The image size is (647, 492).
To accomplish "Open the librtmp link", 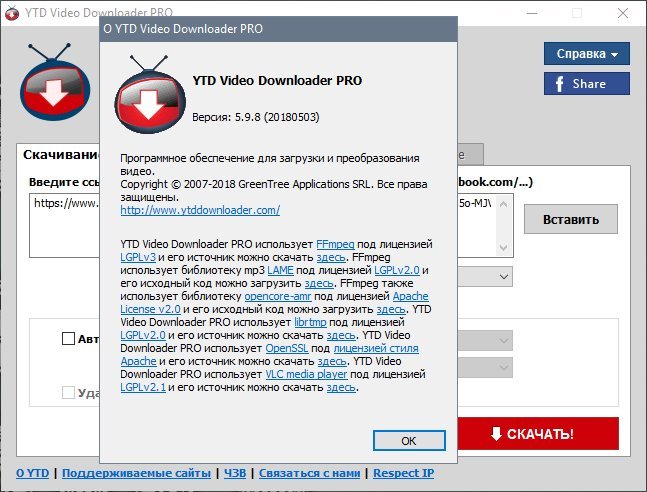I will coord(310,322).
